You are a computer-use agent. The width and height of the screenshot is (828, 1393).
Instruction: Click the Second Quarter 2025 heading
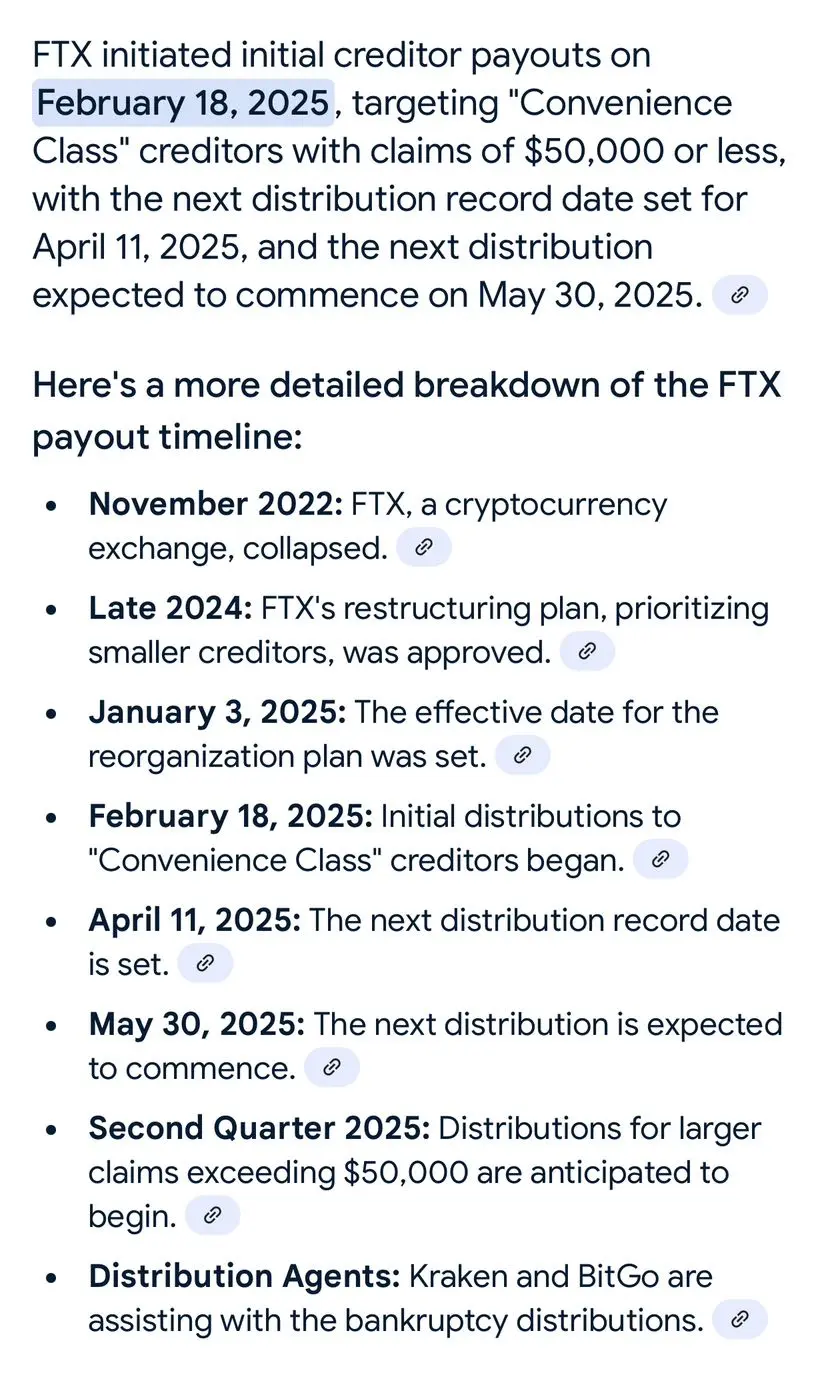[x=260, y=1128]
